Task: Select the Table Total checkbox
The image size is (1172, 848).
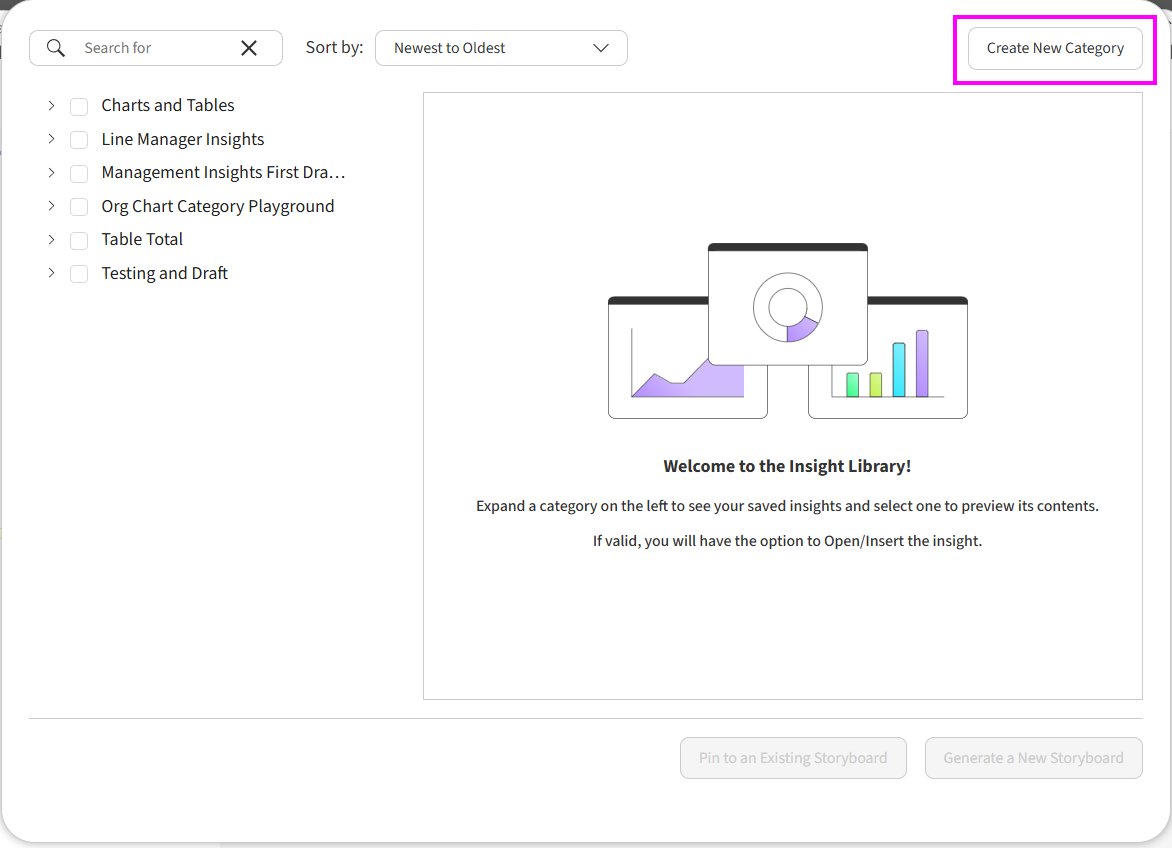Action: [x=79, y=241]
